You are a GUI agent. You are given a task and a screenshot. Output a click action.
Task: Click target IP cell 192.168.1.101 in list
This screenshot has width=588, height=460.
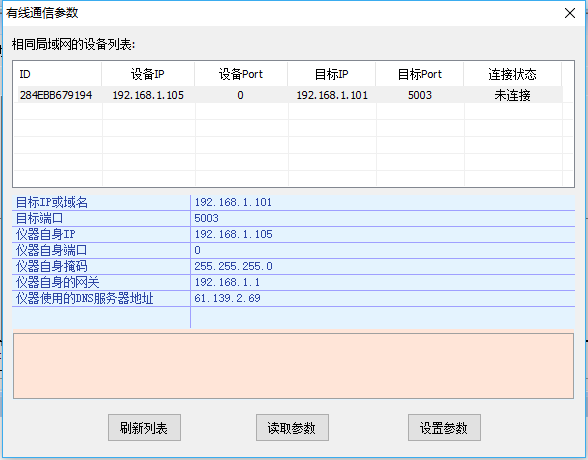332,95
